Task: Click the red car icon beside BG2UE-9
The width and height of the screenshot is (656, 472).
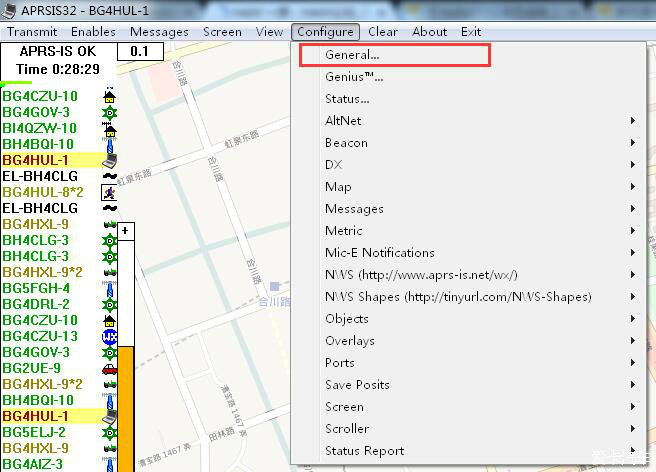Action: coord(110,368)
